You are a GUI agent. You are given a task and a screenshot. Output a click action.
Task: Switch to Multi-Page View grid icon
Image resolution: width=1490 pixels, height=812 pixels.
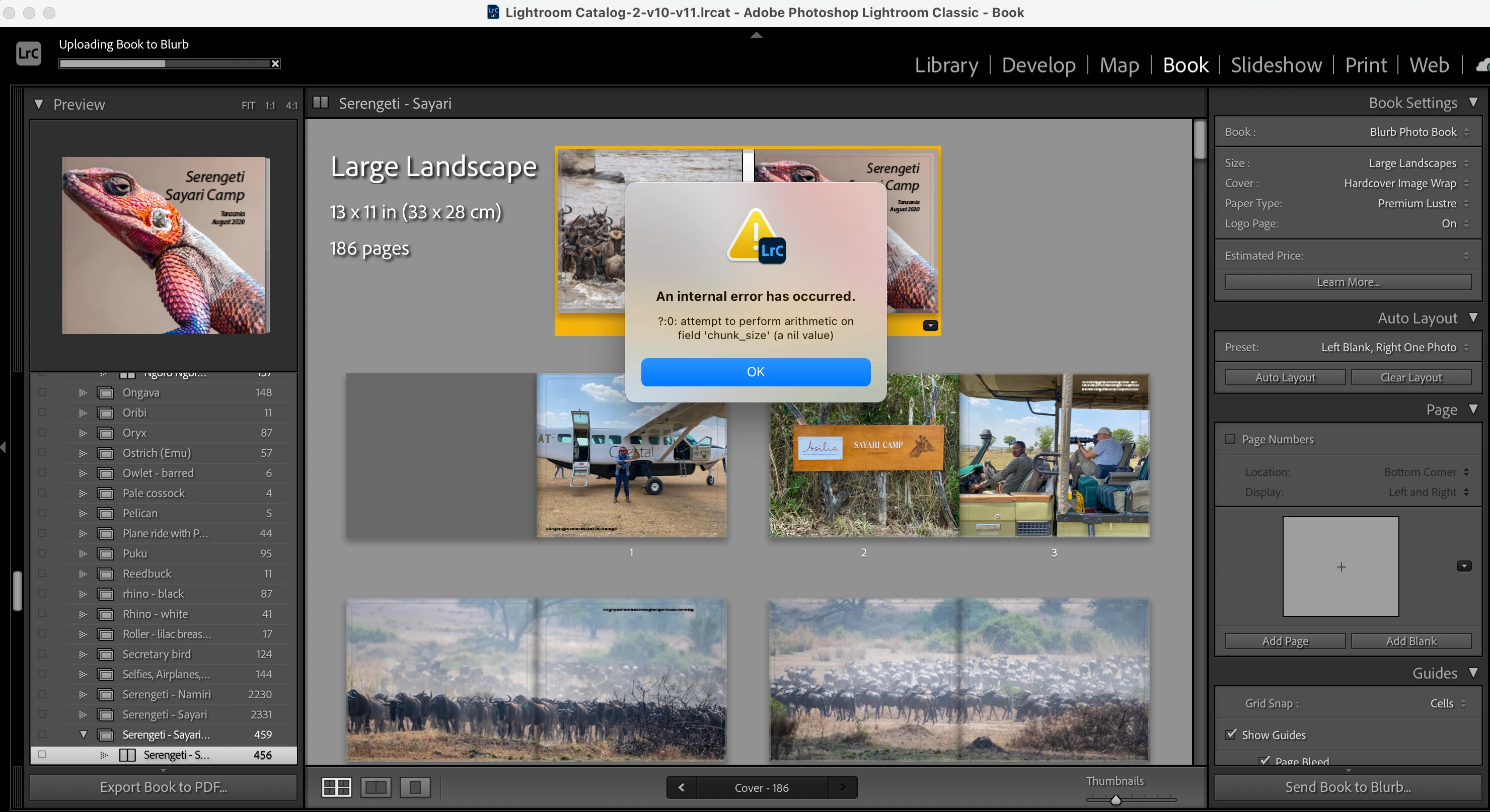(336, 787)
